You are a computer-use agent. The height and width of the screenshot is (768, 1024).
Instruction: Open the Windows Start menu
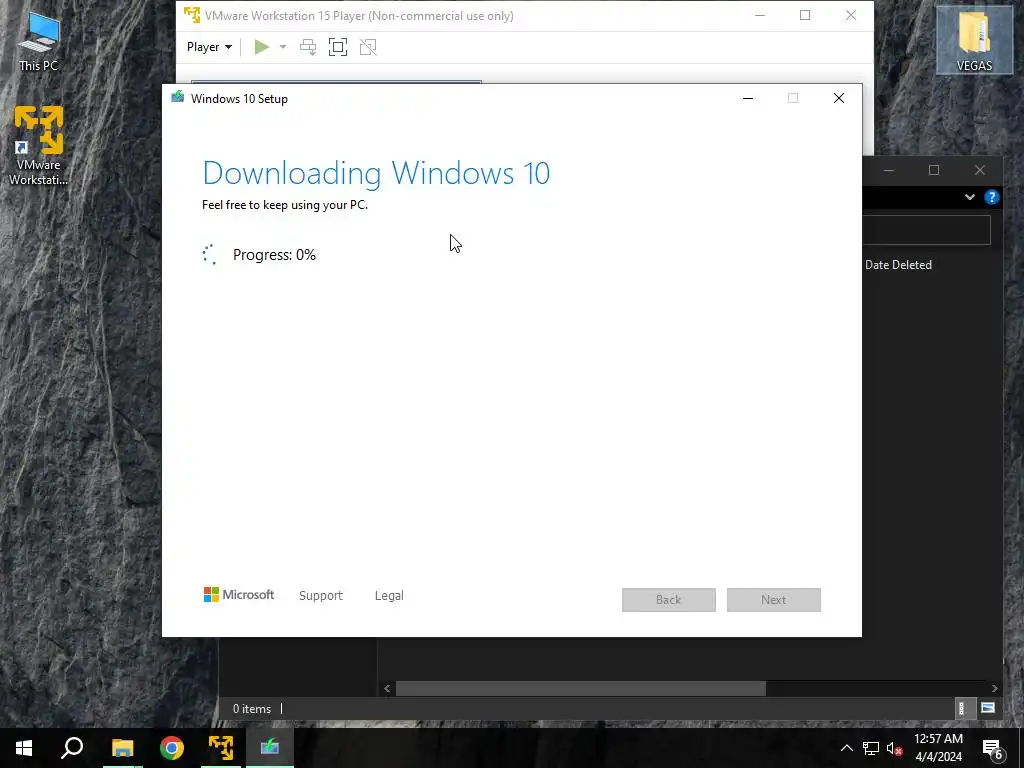tap(24, 748)
